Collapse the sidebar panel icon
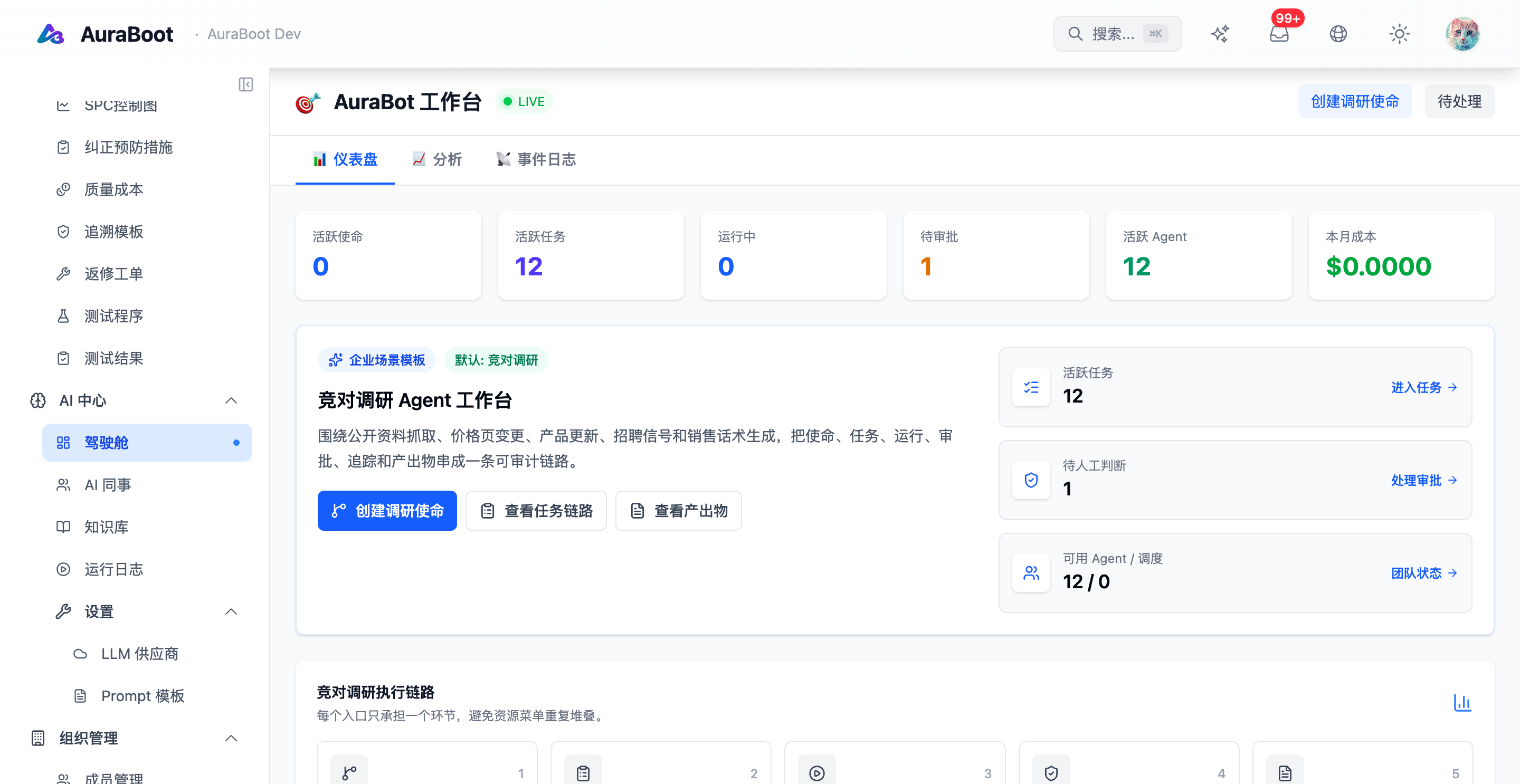 [x=245, y=84]
